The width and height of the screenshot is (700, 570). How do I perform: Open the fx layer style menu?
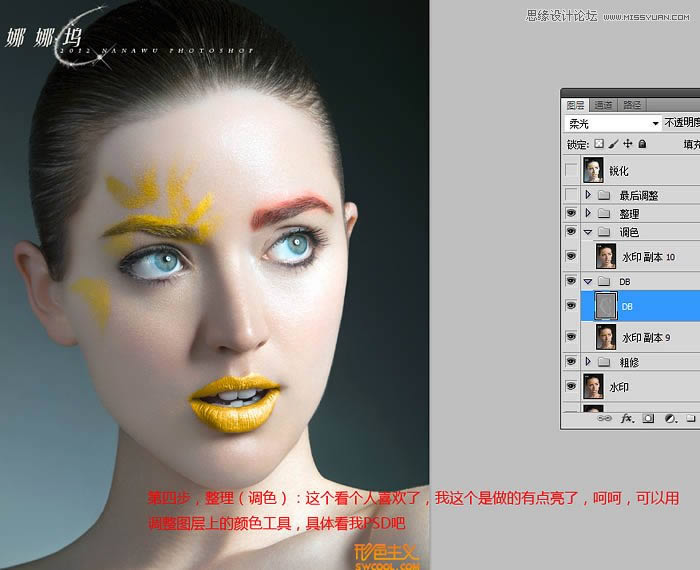tap(626, 418)
